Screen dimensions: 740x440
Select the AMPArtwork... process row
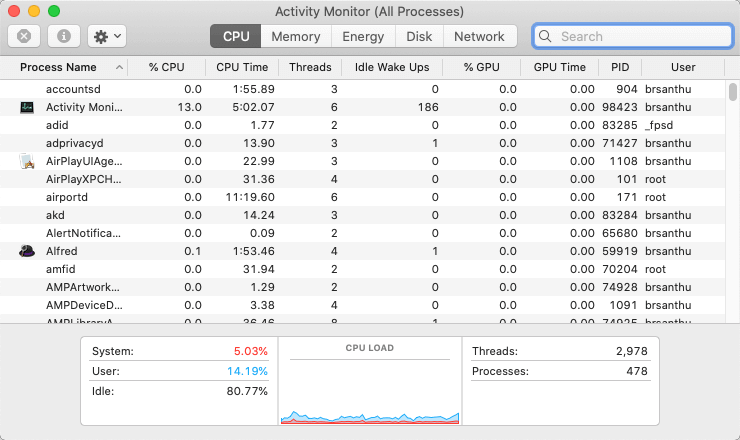pos(362,287)
